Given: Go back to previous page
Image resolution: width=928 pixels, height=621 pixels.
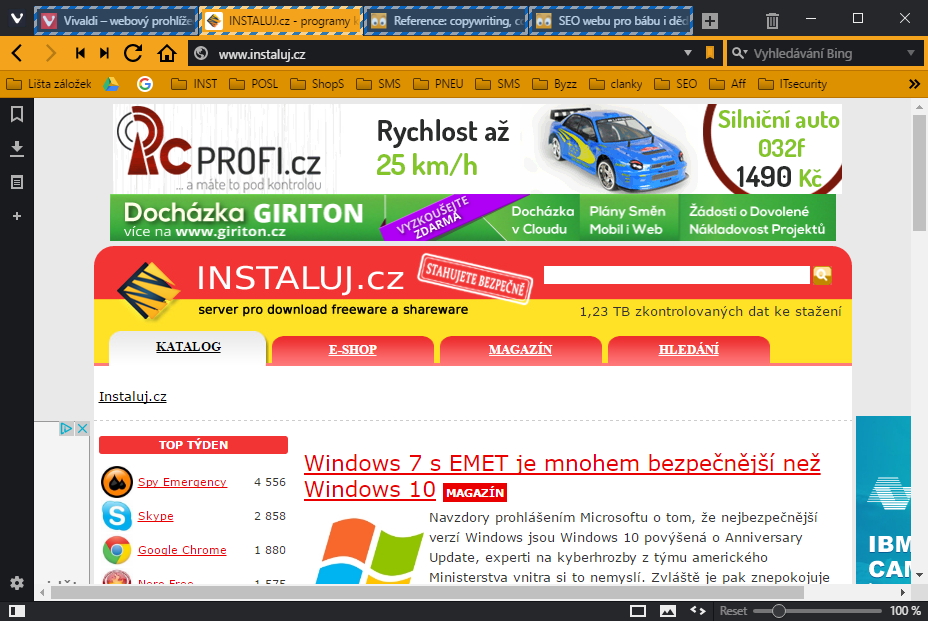Looking at the screenshot, I should click(x=17, y=53).
